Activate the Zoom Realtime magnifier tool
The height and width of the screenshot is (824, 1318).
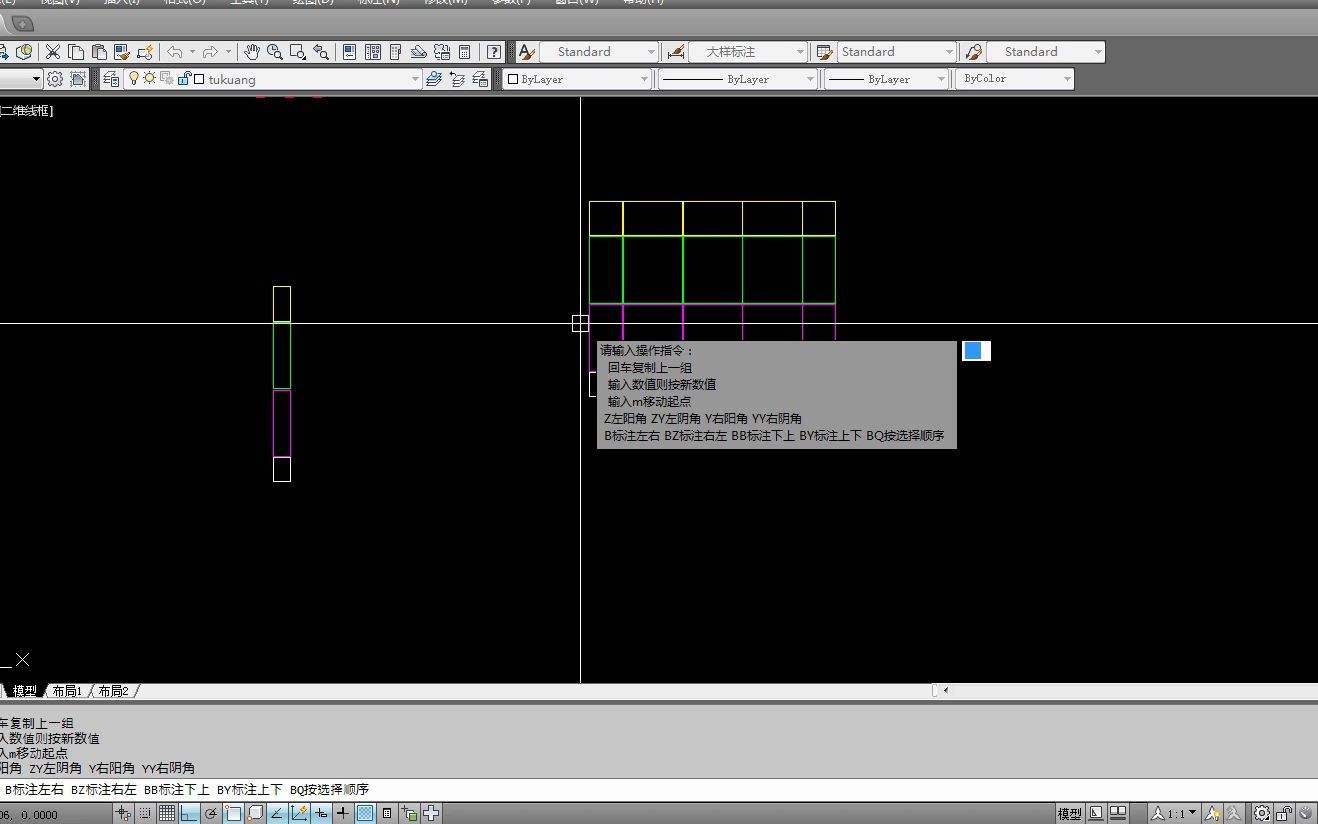pos(275,52)
